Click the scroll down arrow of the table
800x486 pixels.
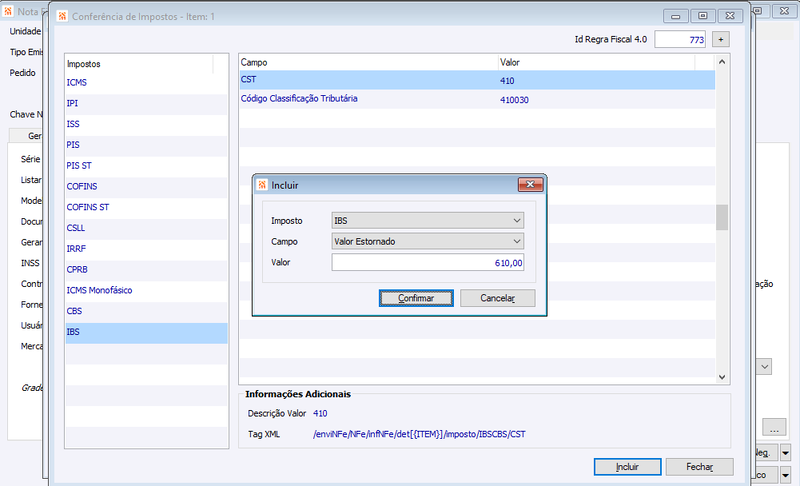[x=722, y=377]
